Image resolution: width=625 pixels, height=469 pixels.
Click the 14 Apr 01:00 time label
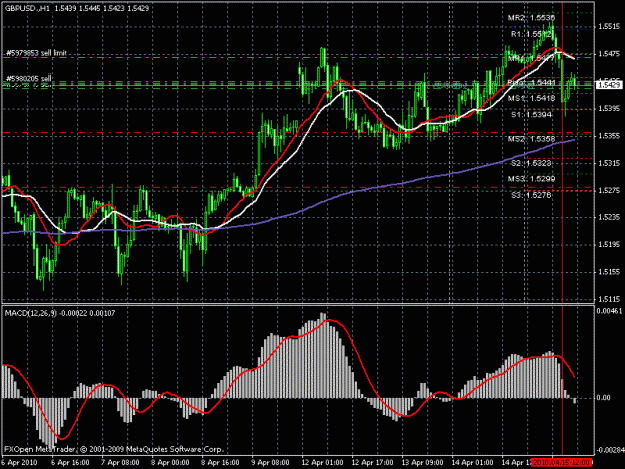[x=472, y=463]
